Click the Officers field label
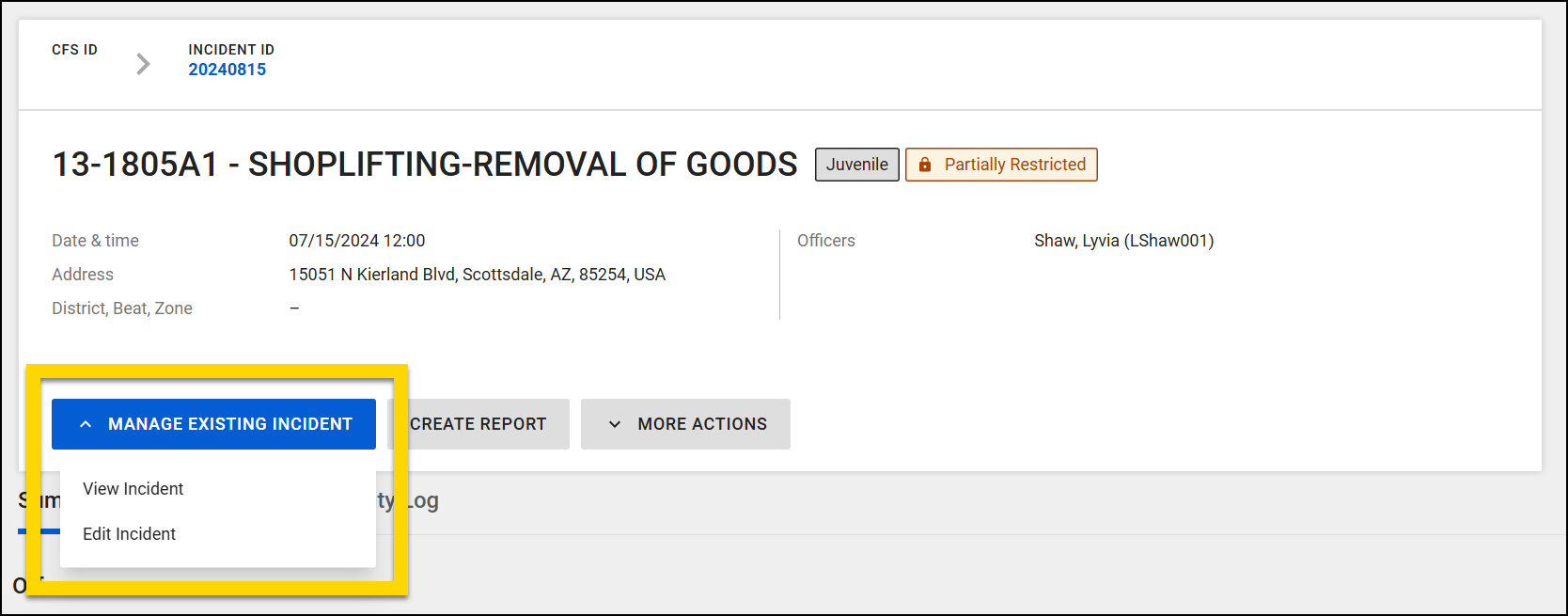1568x616 pixels. coord(826,241)
